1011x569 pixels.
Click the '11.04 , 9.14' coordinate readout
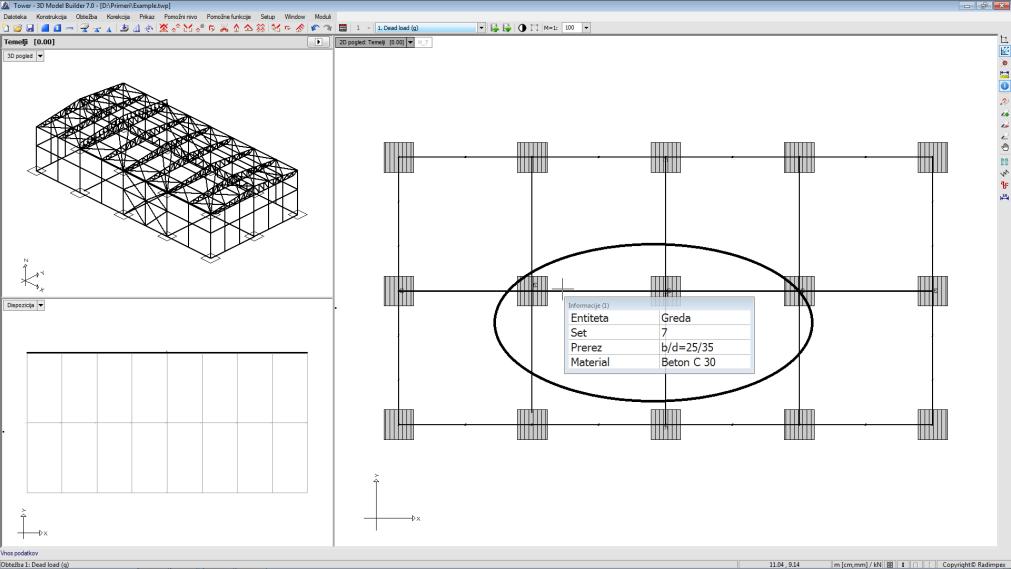click(784, 564)
